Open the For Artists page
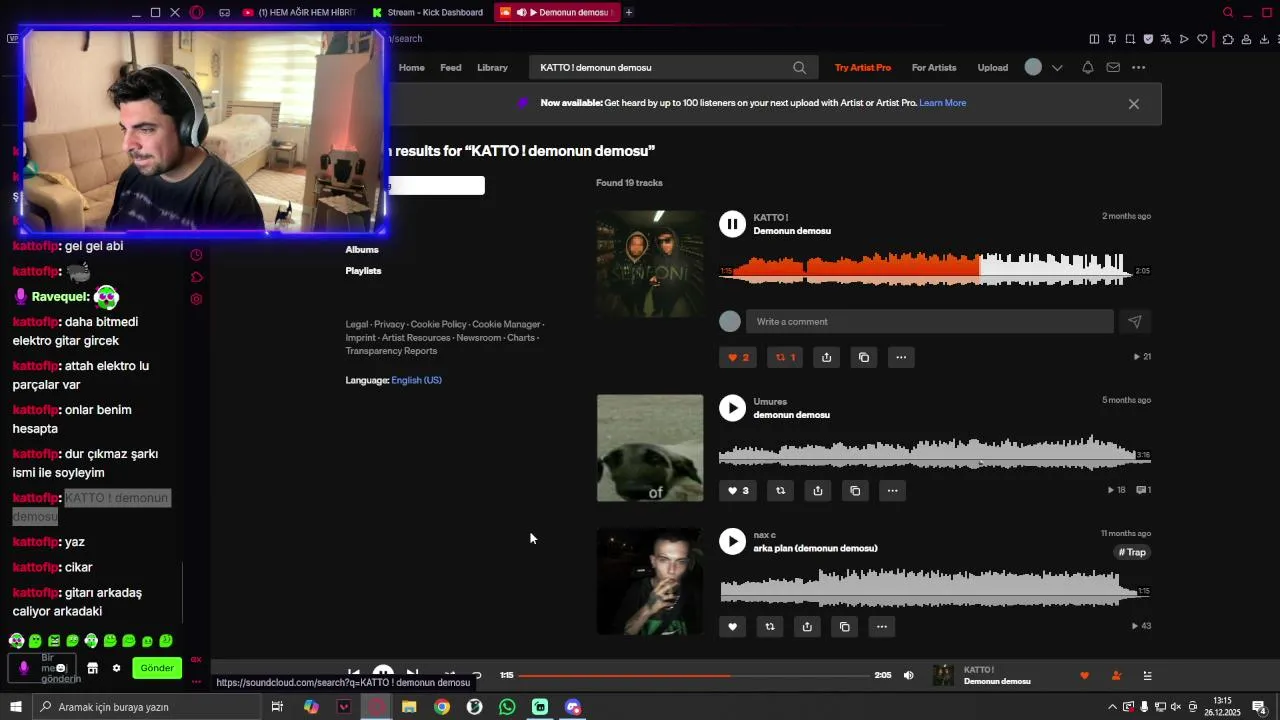Screen dimensions: 1280x720 (934, 68)
